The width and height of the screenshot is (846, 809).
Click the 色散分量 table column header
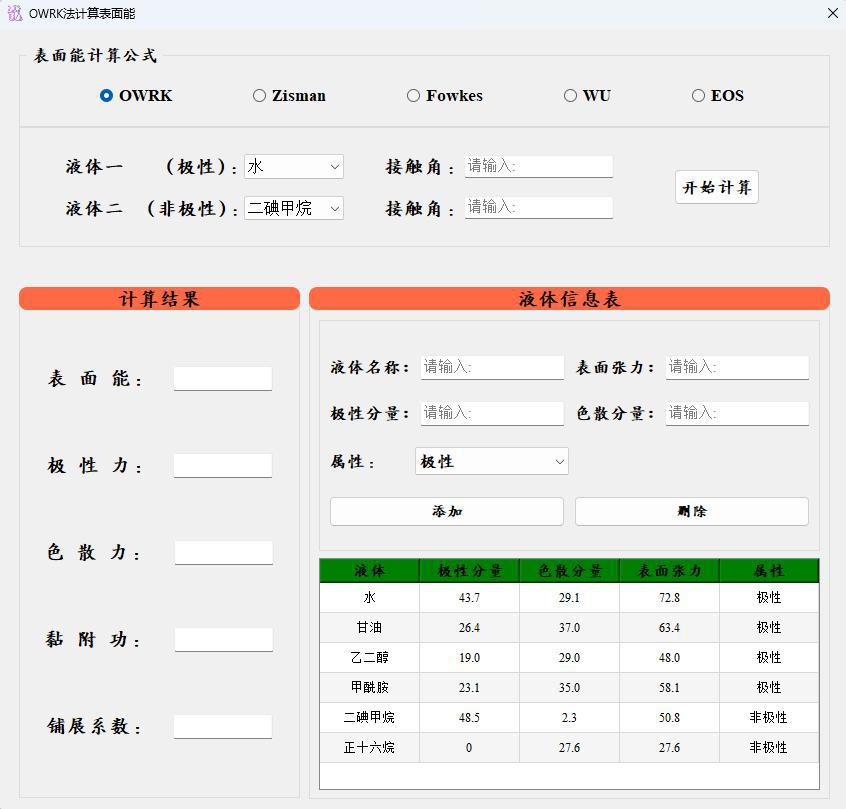click(569, 571)
